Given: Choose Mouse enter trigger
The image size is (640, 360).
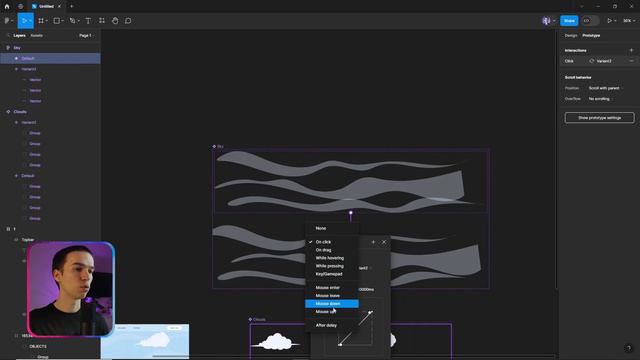Looking at the screenshot, I should [332, 288].
